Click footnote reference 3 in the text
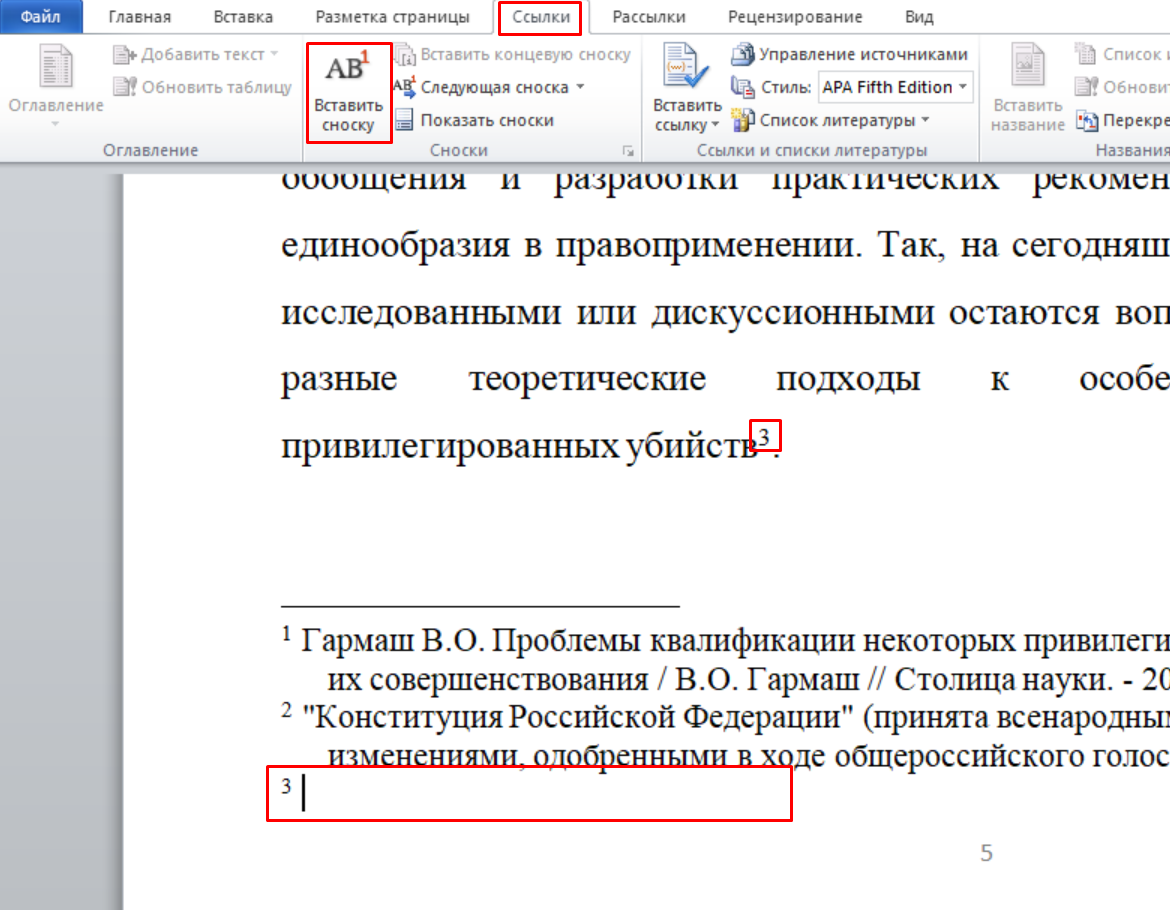1170x910 pixels. coord(764,436)
